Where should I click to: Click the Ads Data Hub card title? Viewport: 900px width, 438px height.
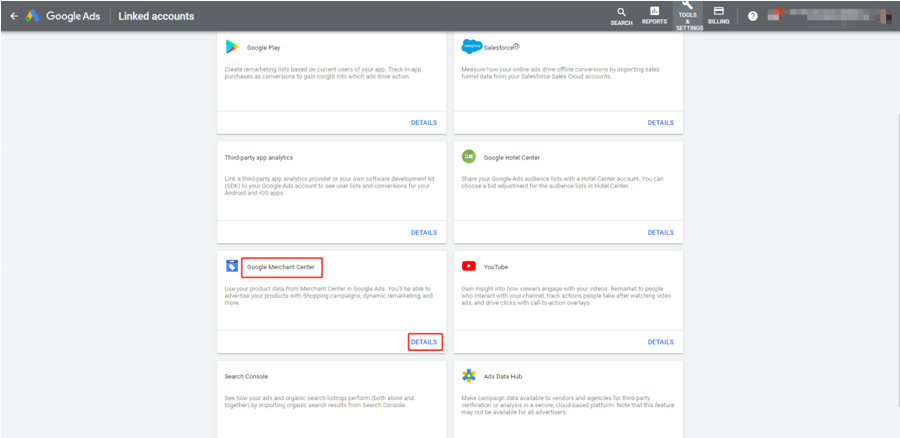coord(503,377)
